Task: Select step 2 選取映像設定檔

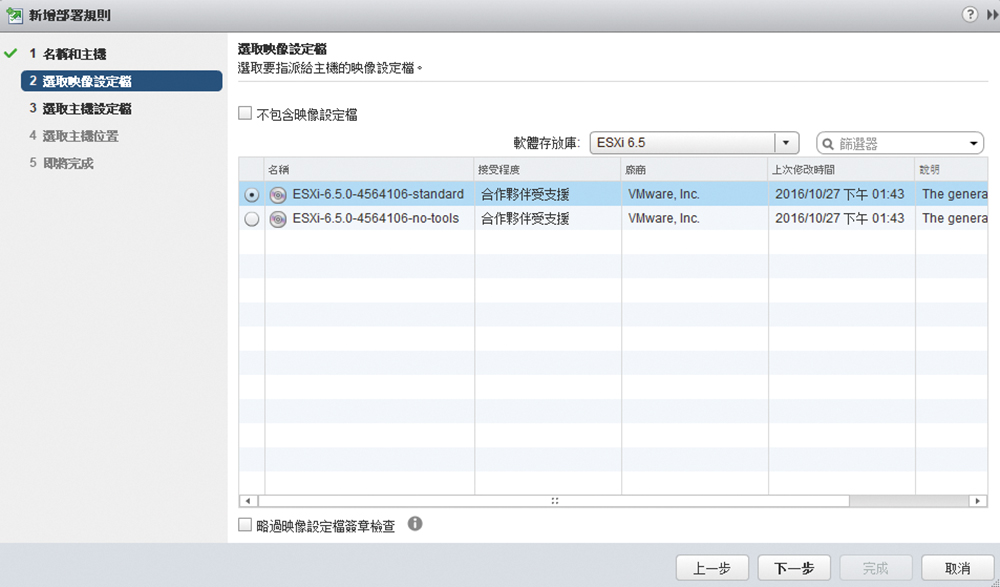Action: pyautogui.click(x=122, y=81)
